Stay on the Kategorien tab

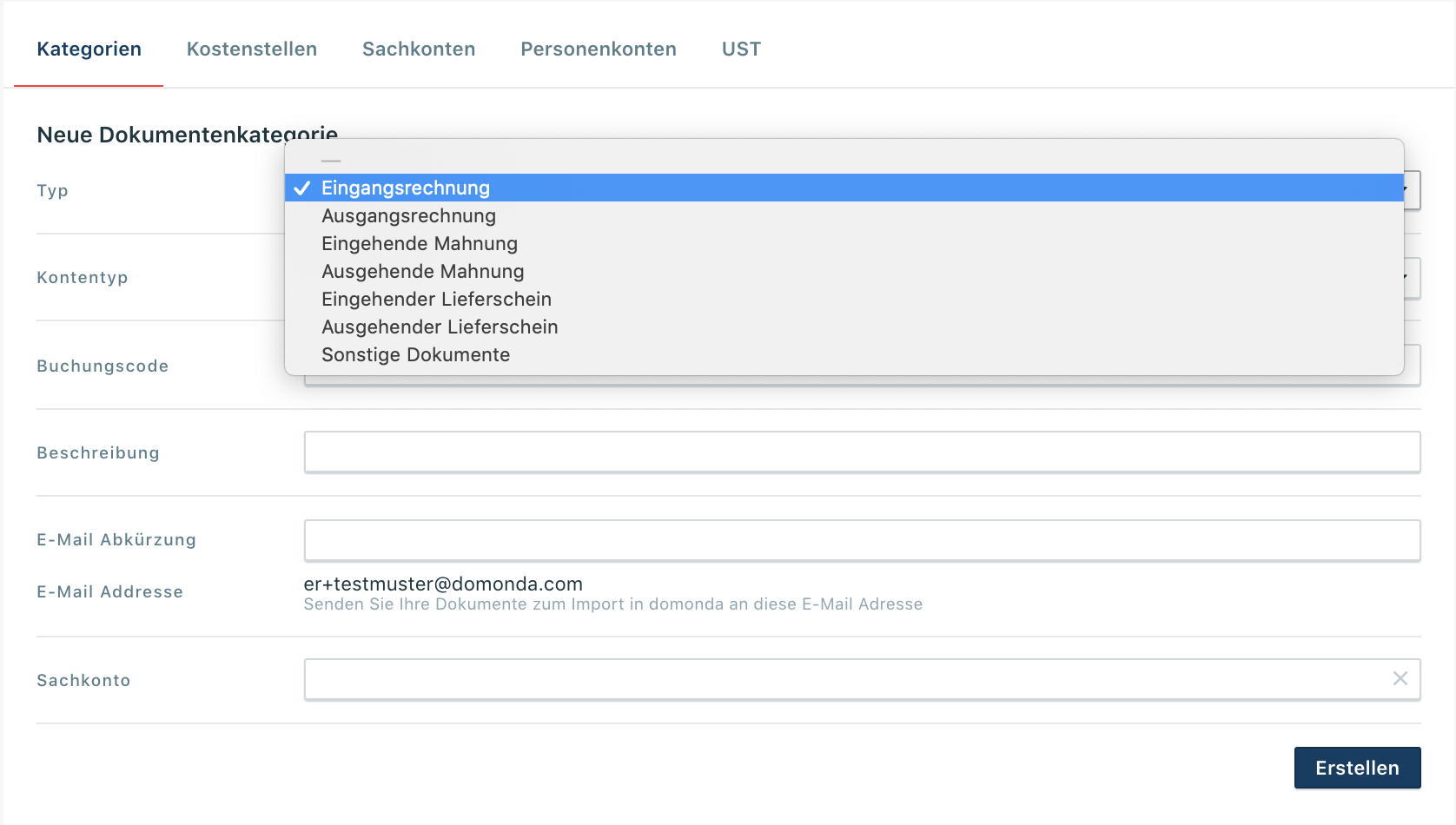(x=89, y=49)
